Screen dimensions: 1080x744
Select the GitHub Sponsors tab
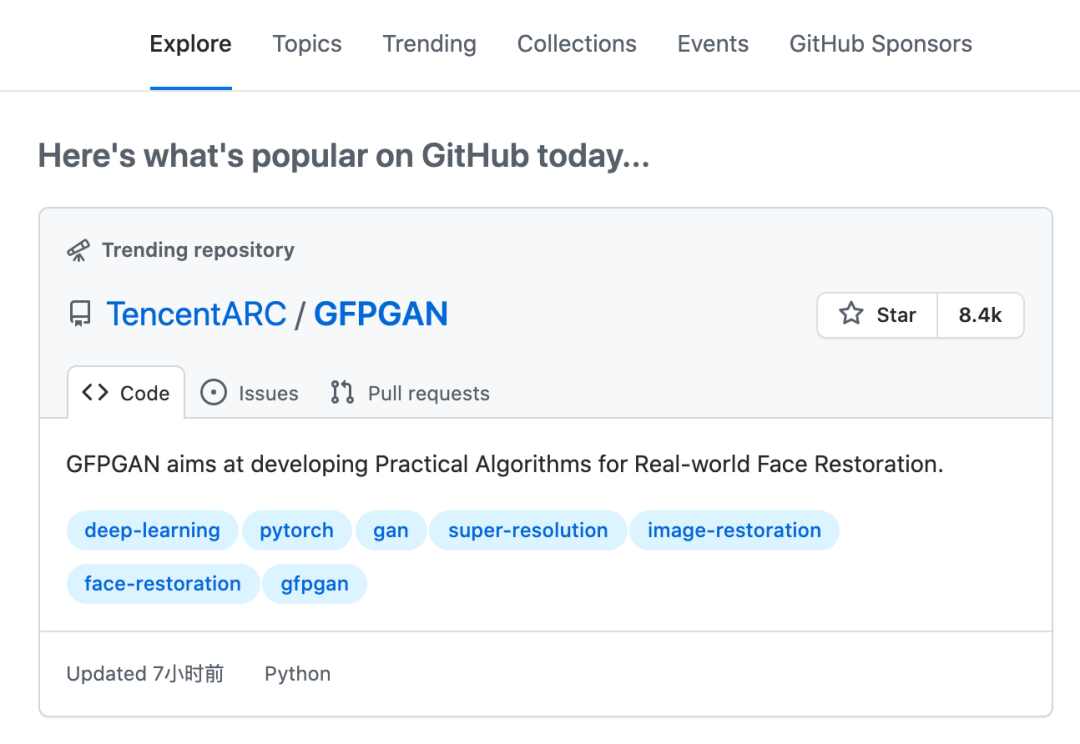(x=880, y=44)
